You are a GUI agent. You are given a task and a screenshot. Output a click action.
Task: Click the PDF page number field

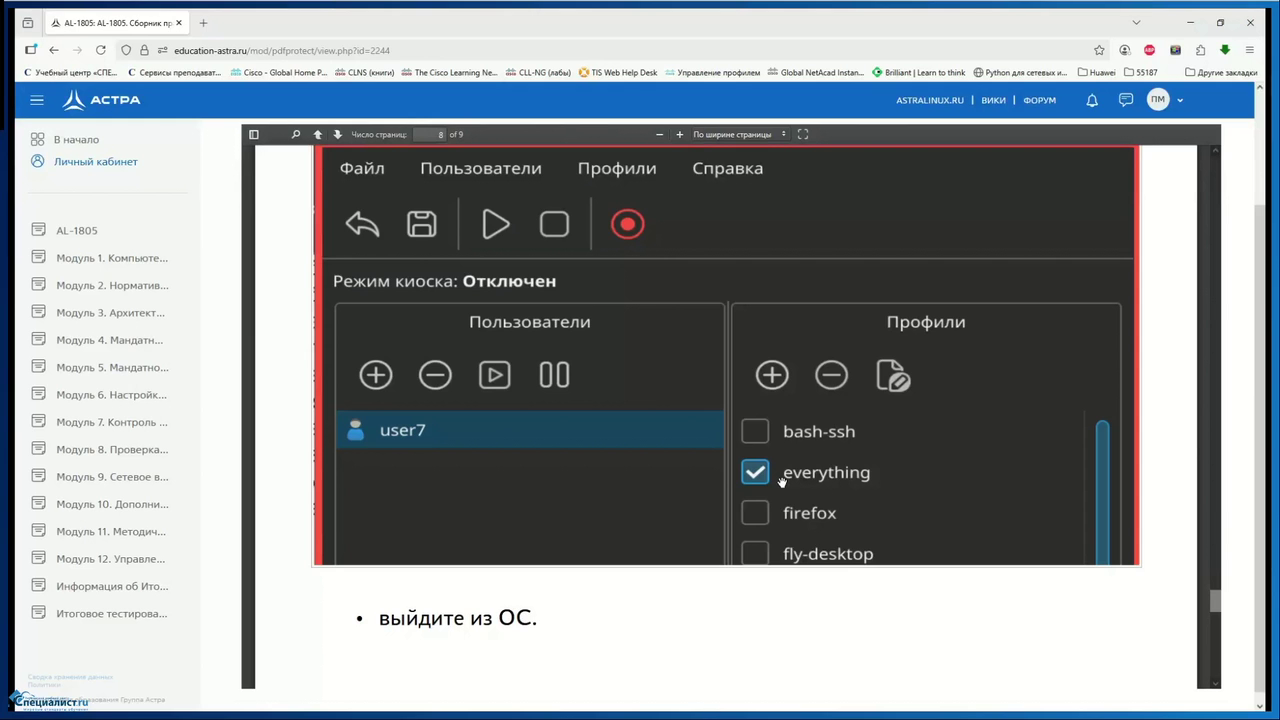coord(430,134)
